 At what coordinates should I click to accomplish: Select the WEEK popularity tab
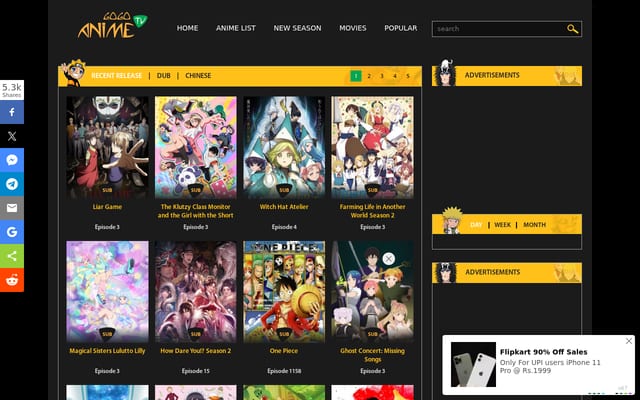502,225
